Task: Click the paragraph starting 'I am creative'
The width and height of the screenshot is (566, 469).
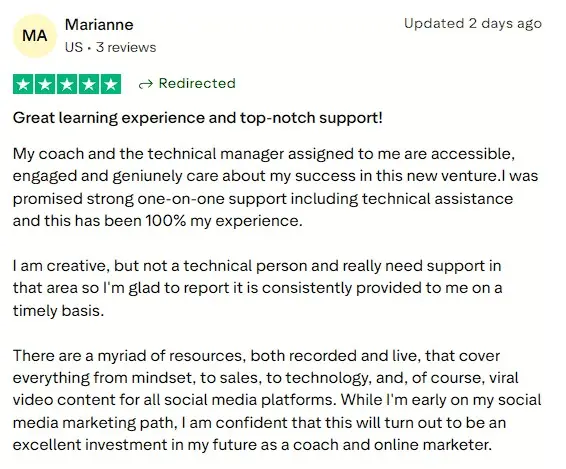Action: click(257, 288)
